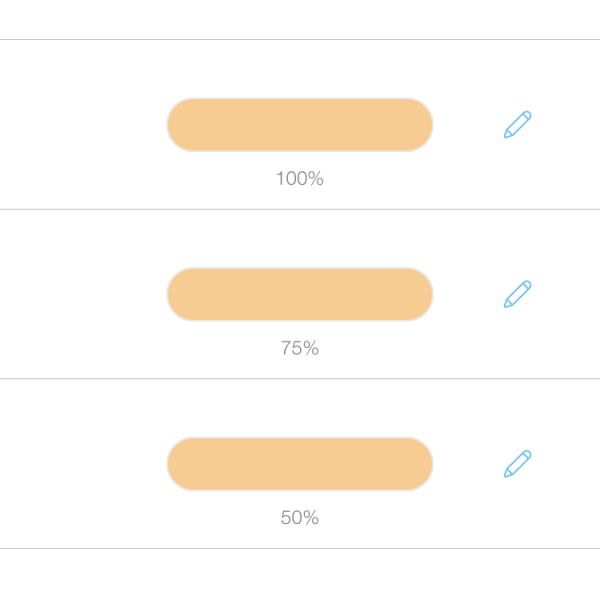Click the pencil icon beside the 100% bar
The height and width of the screenshot is (600, 600).
coord(517,125)
